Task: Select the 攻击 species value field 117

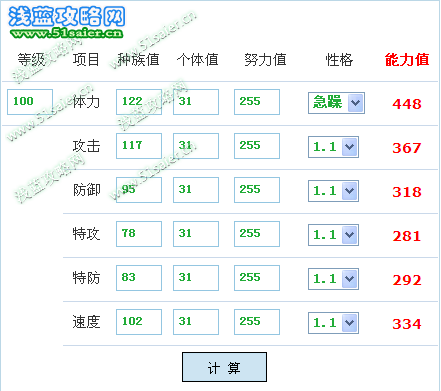Action: (x=139, y=146)
